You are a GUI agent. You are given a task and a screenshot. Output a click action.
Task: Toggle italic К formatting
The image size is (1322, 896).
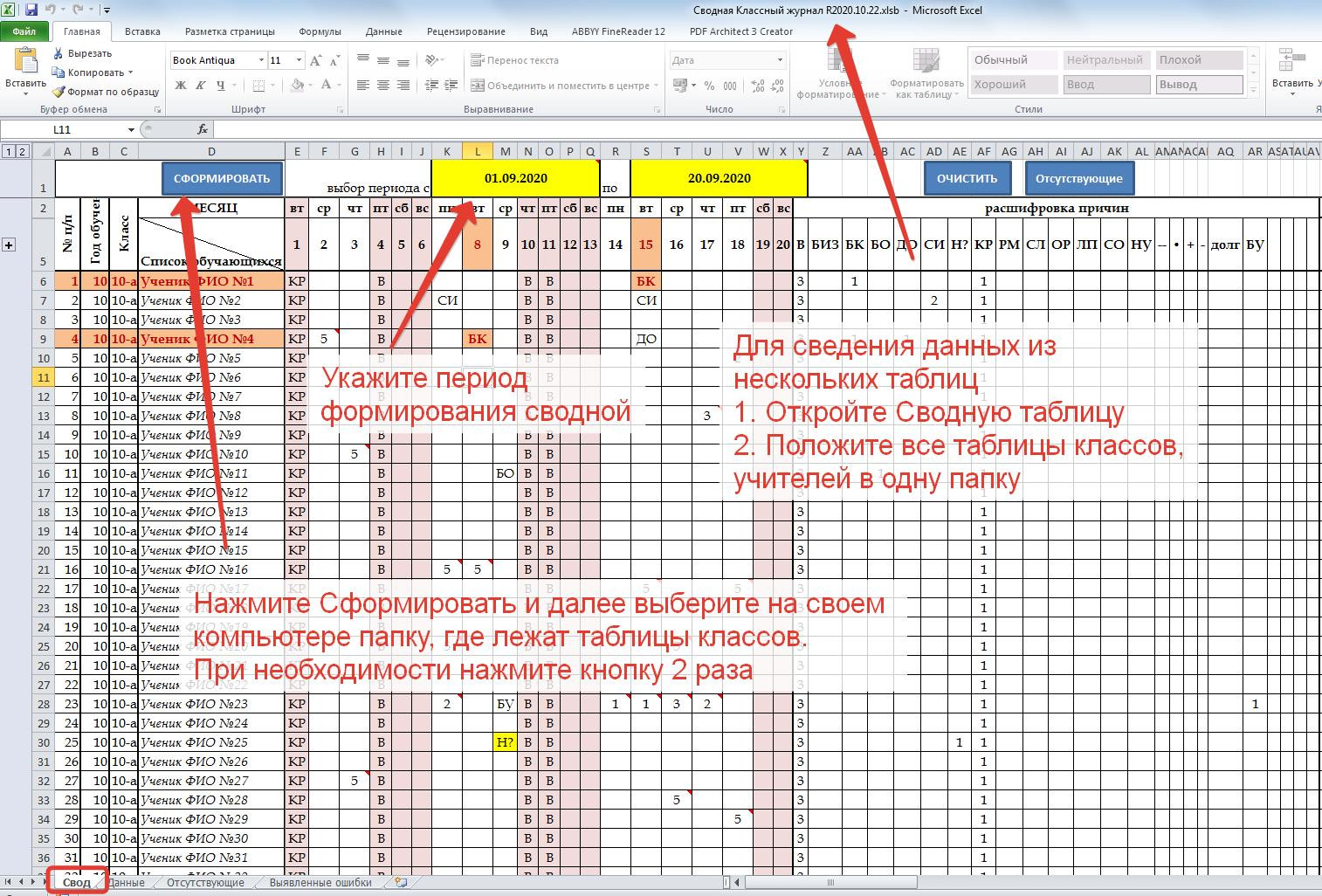point(200,85)
